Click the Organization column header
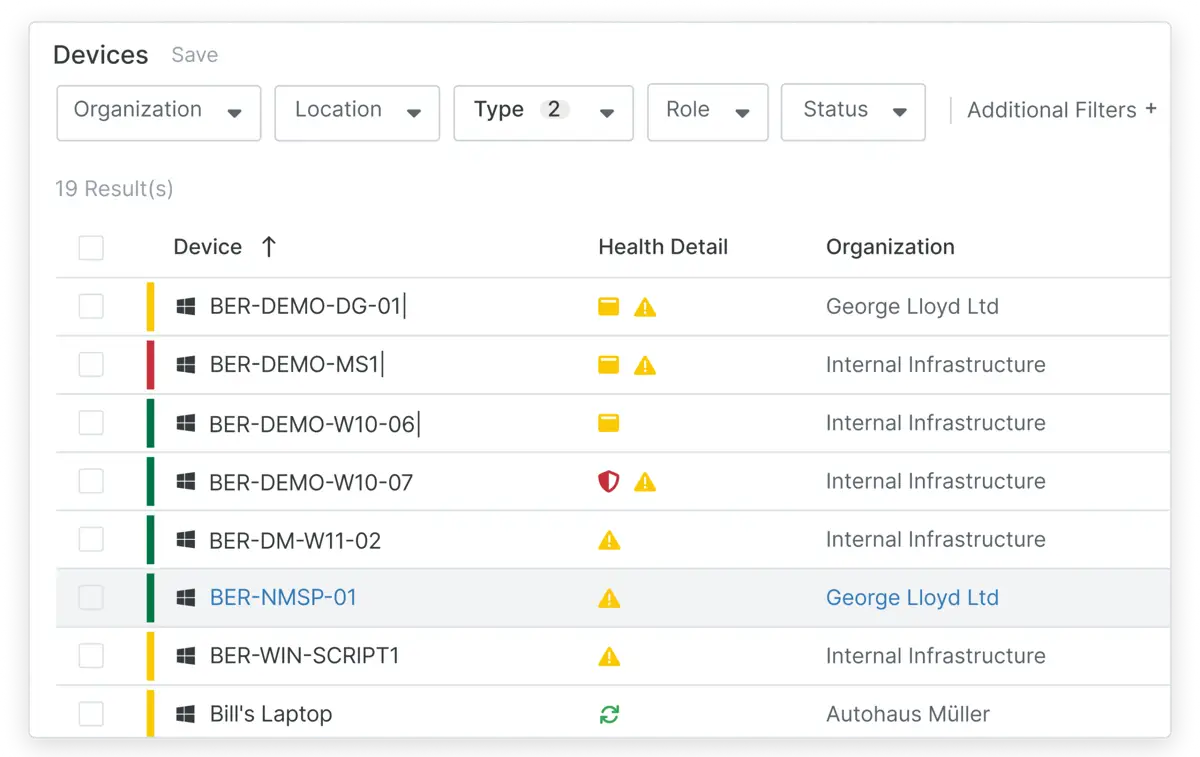1200x757 pixels. point(890,247)
